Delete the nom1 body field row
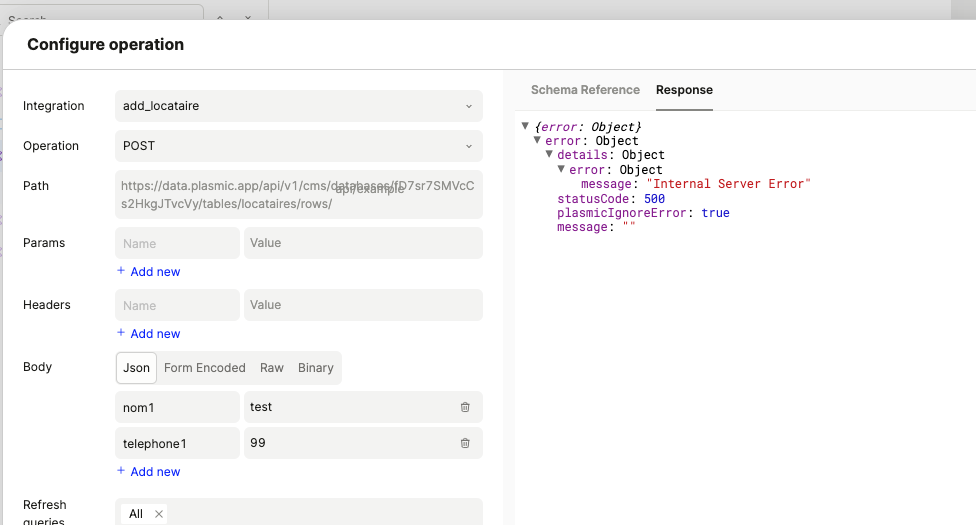 click(x=465, y=407)
